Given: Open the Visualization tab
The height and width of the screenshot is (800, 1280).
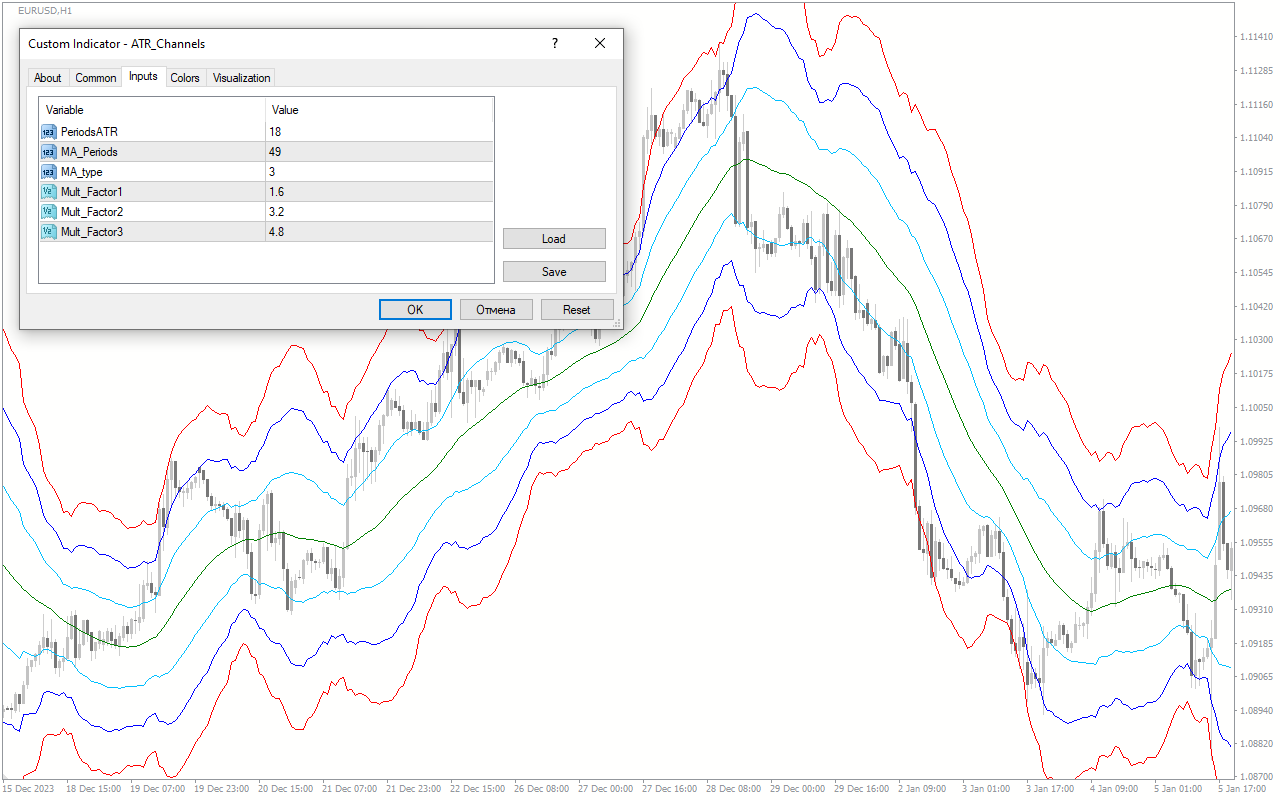Looking at the screenshot, I should 242,78.
